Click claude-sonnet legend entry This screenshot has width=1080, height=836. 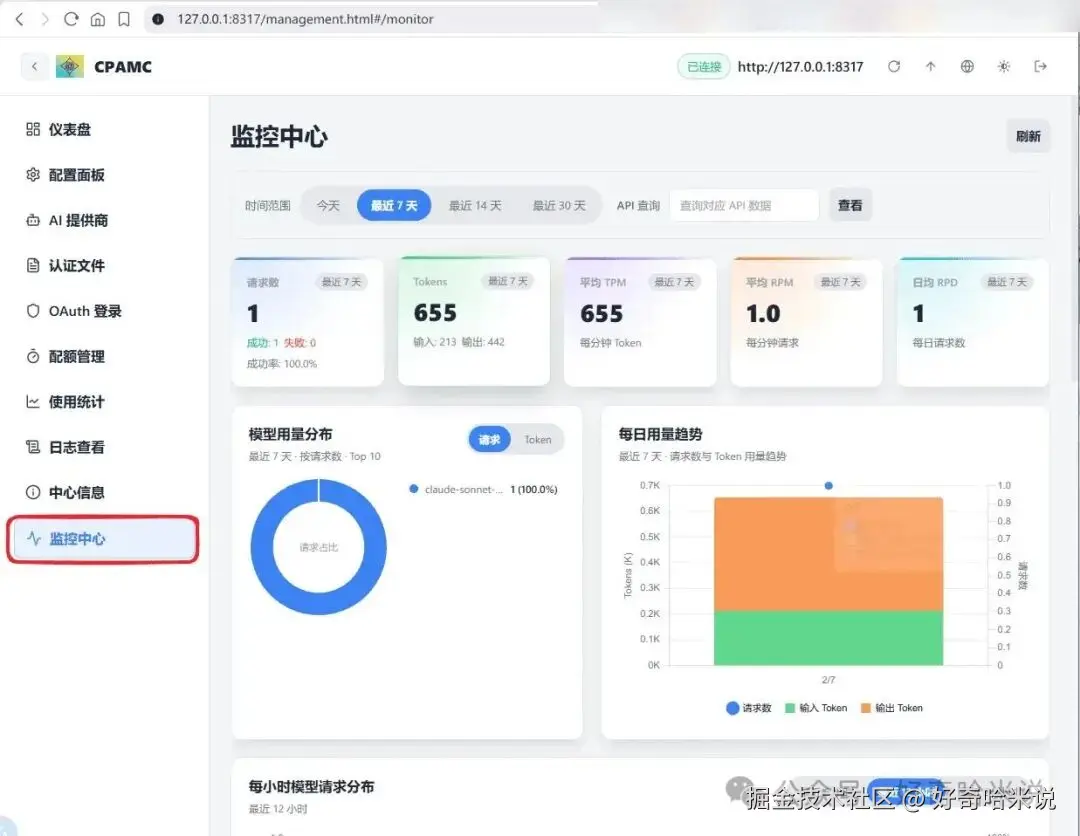(x=483, y=490)
